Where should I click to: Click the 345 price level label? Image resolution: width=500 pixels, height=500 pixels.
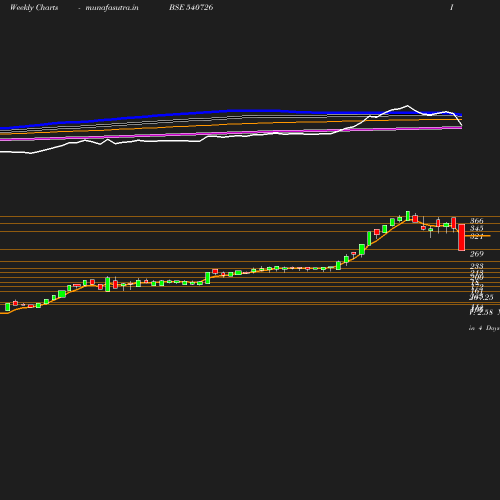(x=477, y=229)
